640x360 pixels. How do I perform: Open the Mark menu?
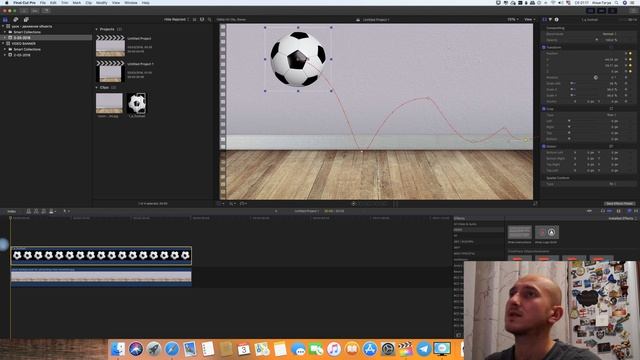pos(76,3)
